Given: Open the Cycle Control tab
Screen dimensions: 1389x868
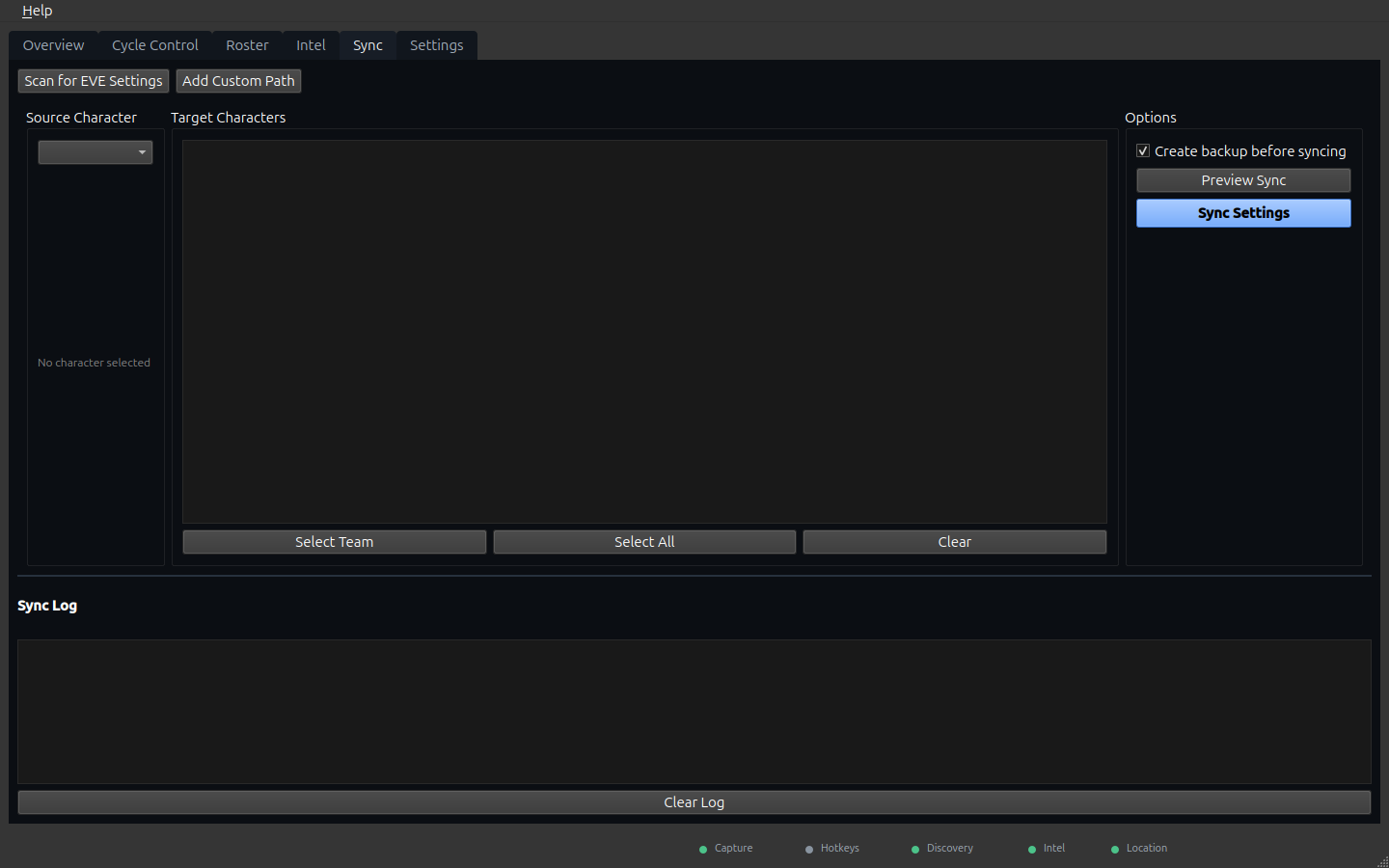Looking at the screenshot, I should [x=154, y=45].
